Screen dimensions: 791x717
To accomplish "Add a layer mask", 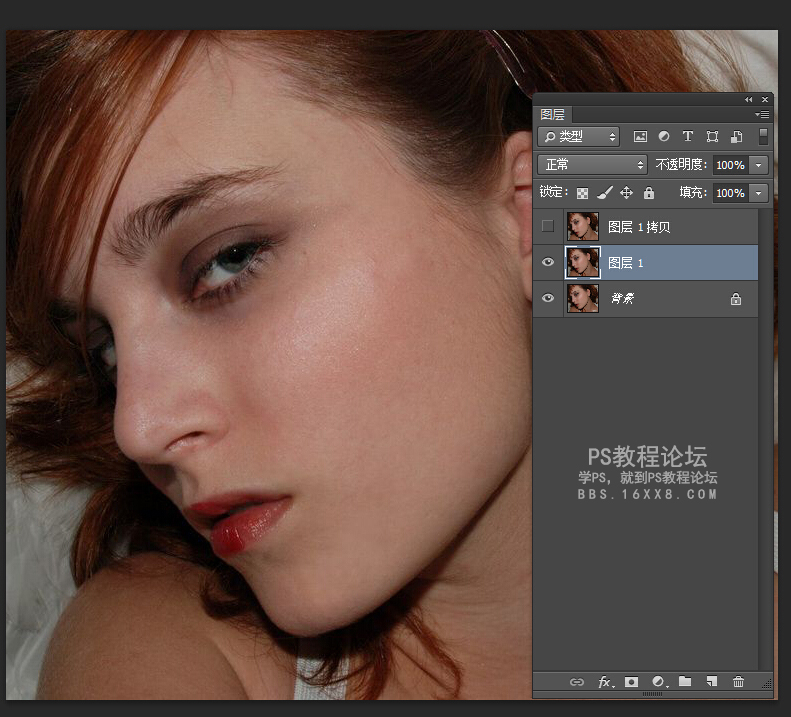I will (631, 682).
